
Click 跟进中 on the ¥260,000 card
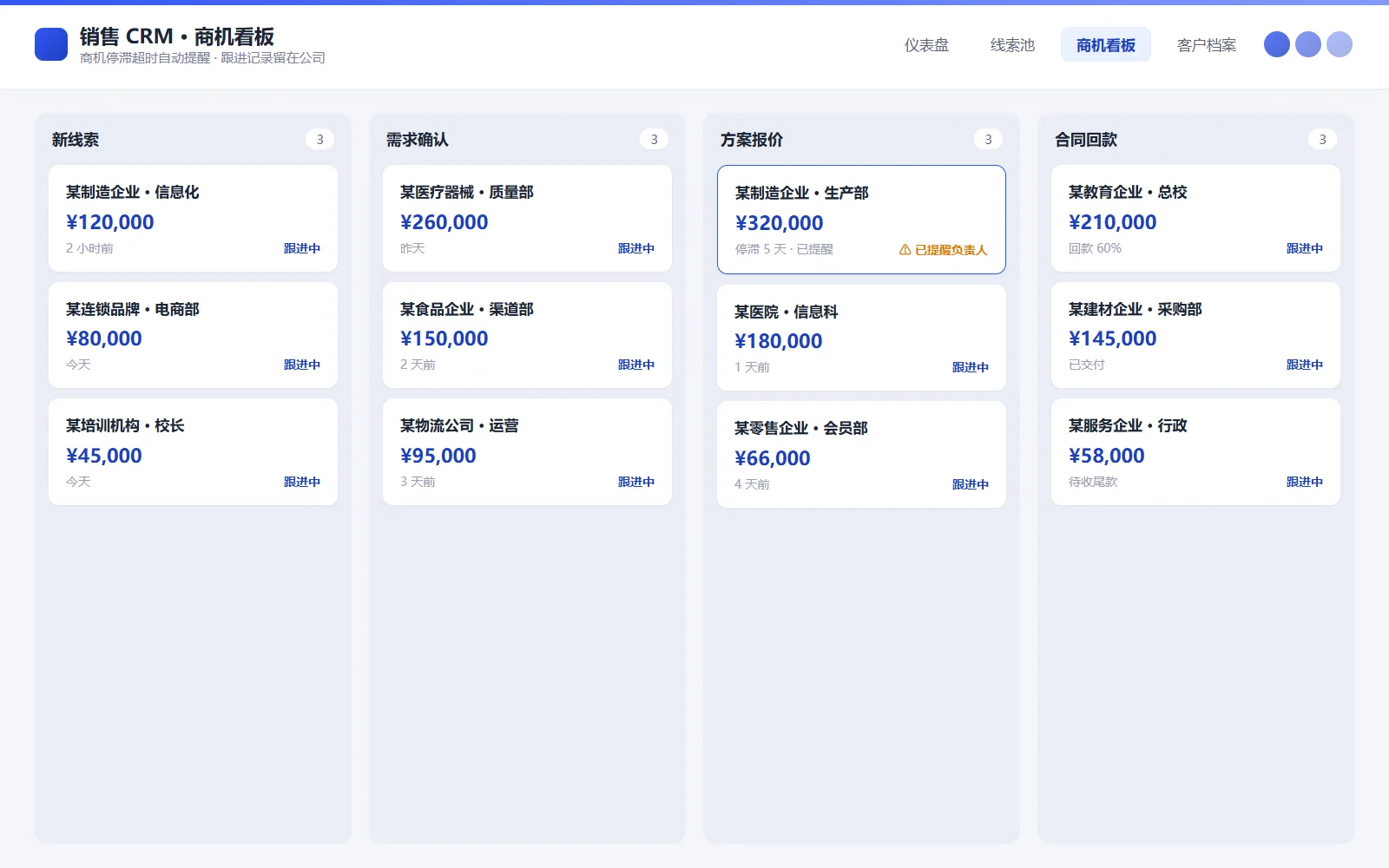click(x=636, y=248)
